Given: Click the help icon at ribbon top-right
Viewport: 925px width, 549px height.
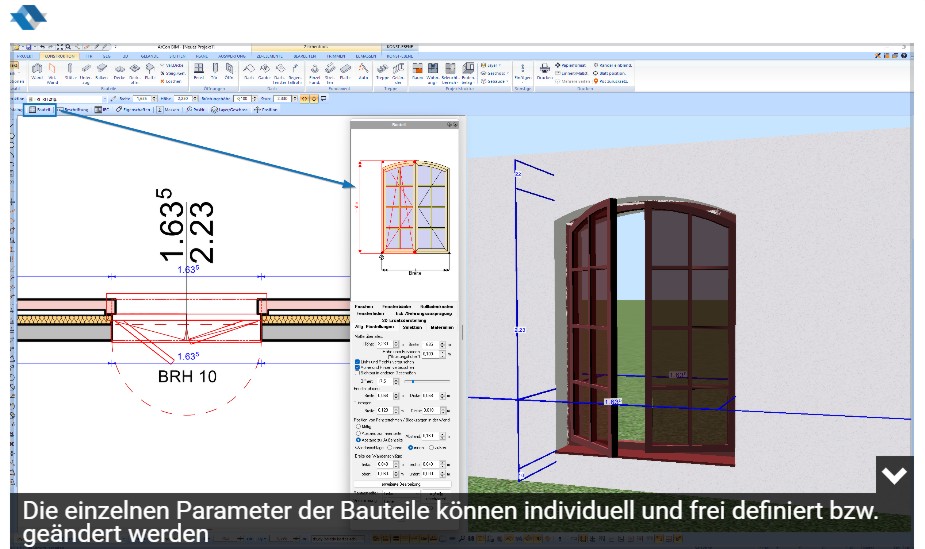Looking at the screenshot, I should 905,56.
